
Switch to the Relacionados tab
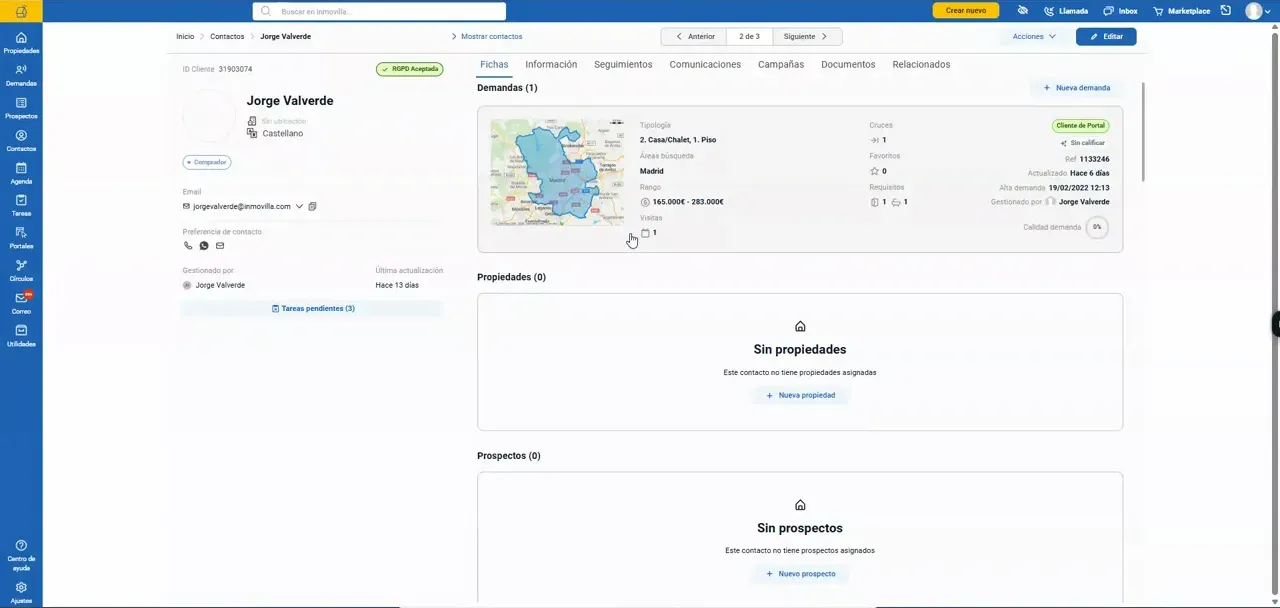tap(921, 65)
